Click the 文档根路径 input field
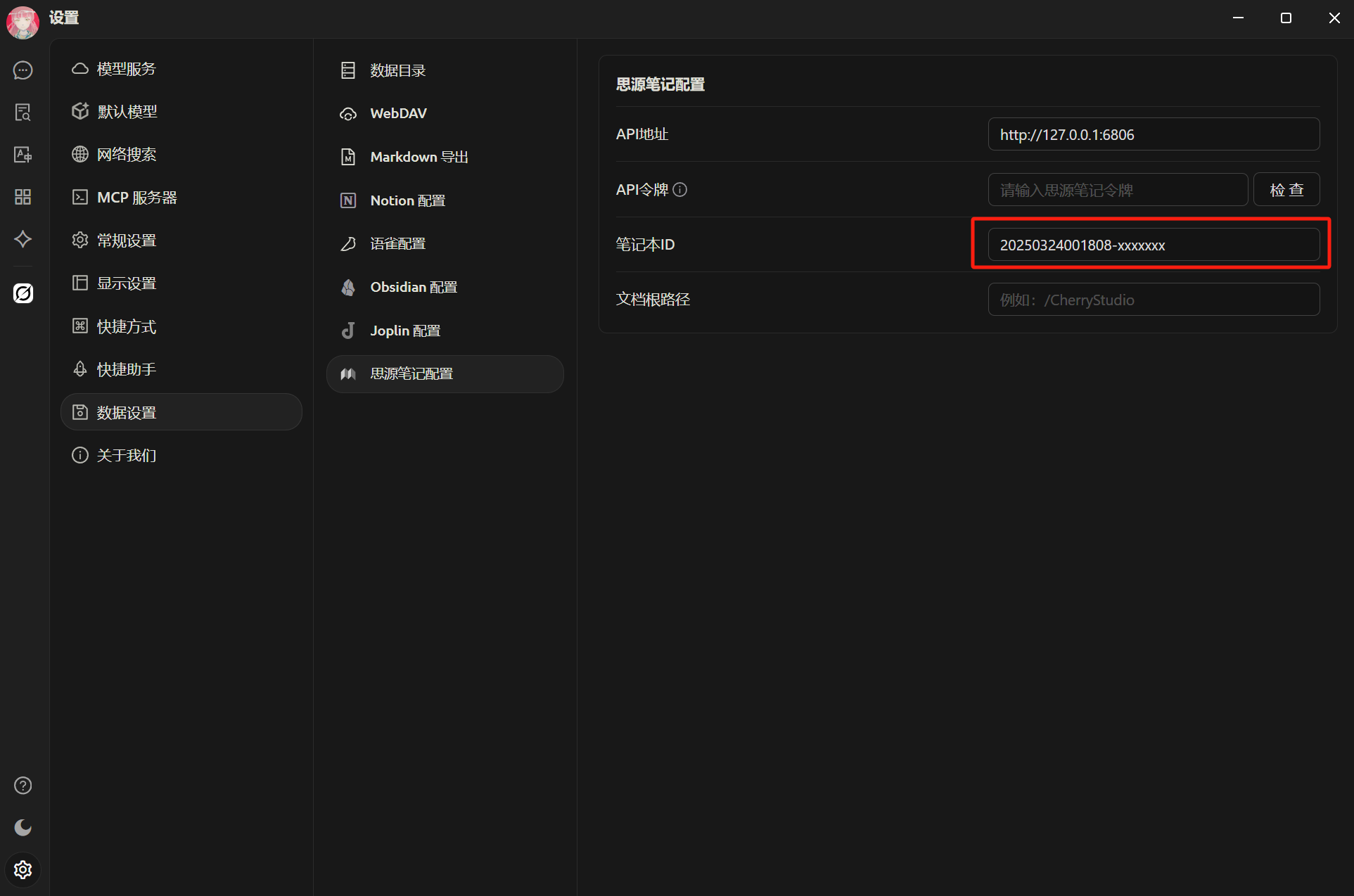1354x896 pixels. pos(1153,300)
